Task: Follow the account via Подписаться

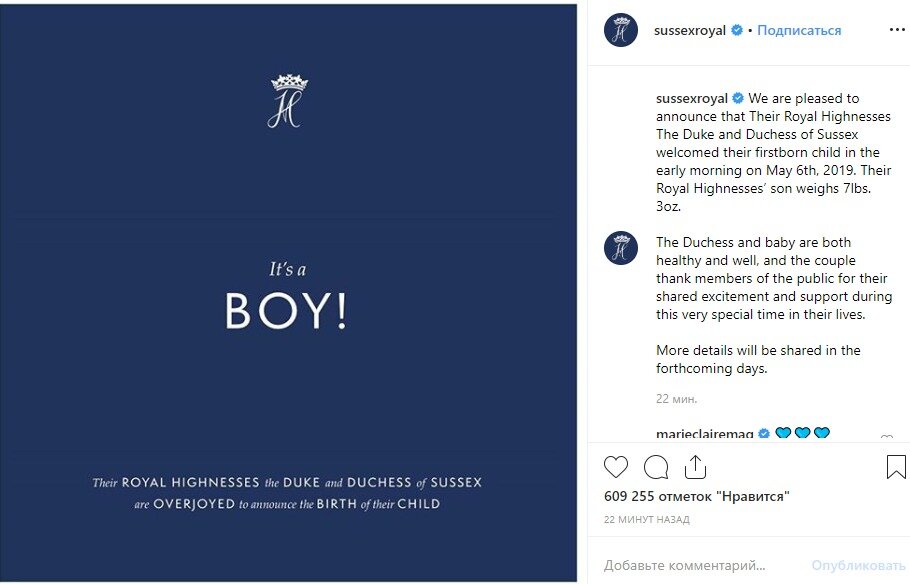Action: click(x=799, y=31)
